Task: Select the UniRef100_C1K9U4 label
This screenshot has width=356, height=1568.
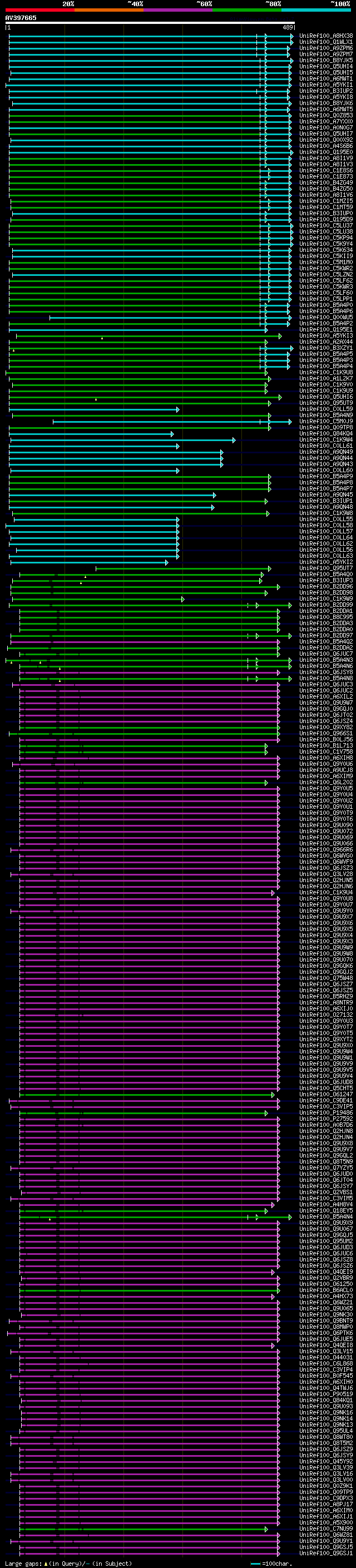Action: coord(326,892)
